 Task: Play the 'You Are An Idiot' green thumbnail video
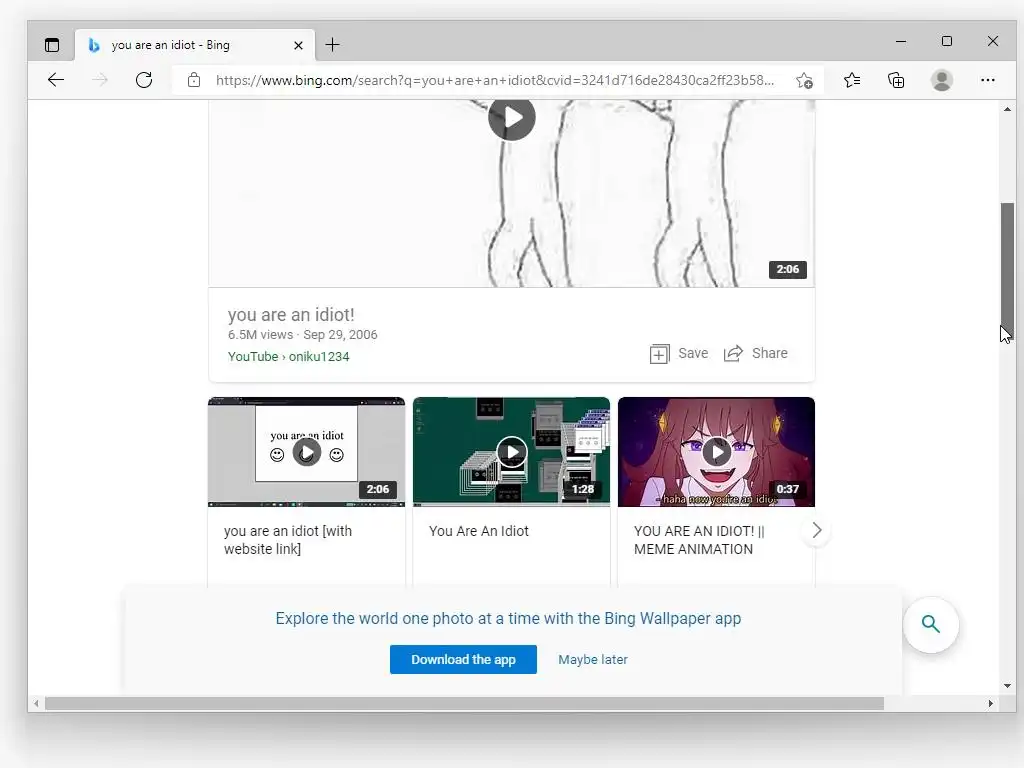coord(511,452)
